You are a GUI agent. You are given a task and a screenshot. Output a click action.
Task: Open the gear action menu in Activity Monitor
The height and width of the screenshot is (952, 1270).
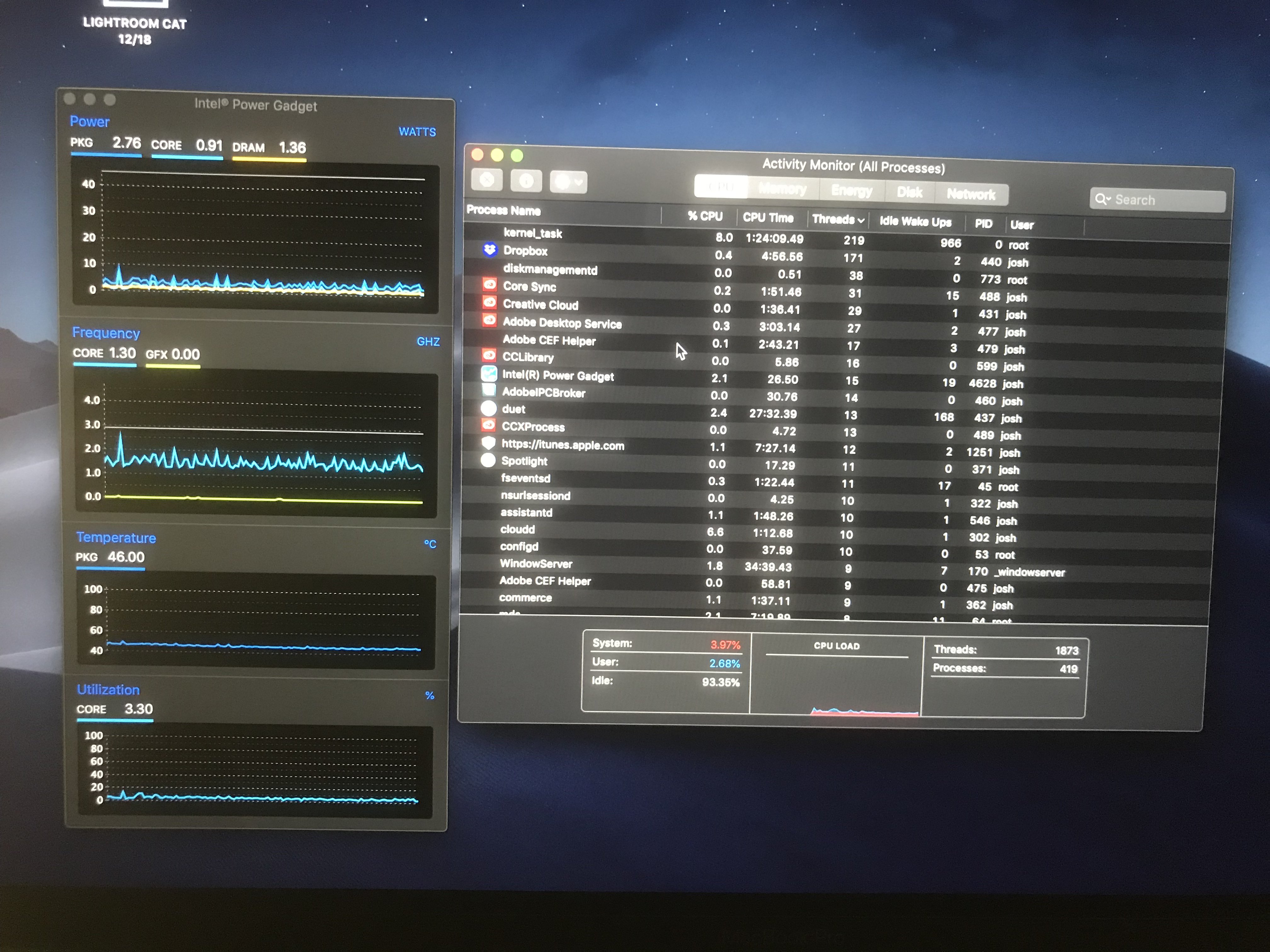(569, 183)
